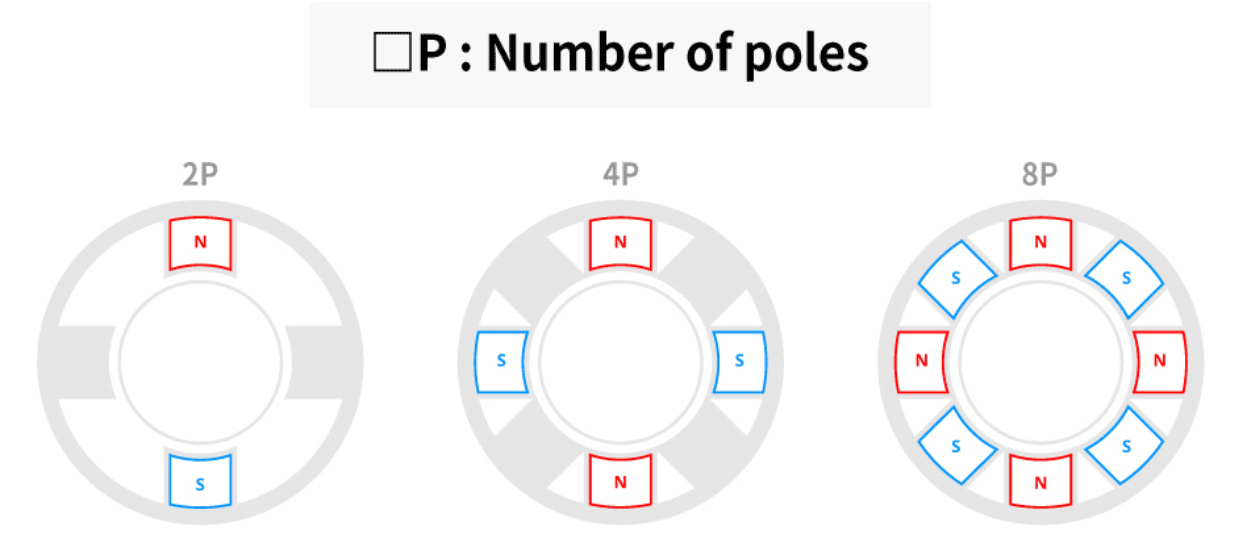Select the right N magnet in 8P diagram
This screenshot has height=547, width=1239.
1160,361
